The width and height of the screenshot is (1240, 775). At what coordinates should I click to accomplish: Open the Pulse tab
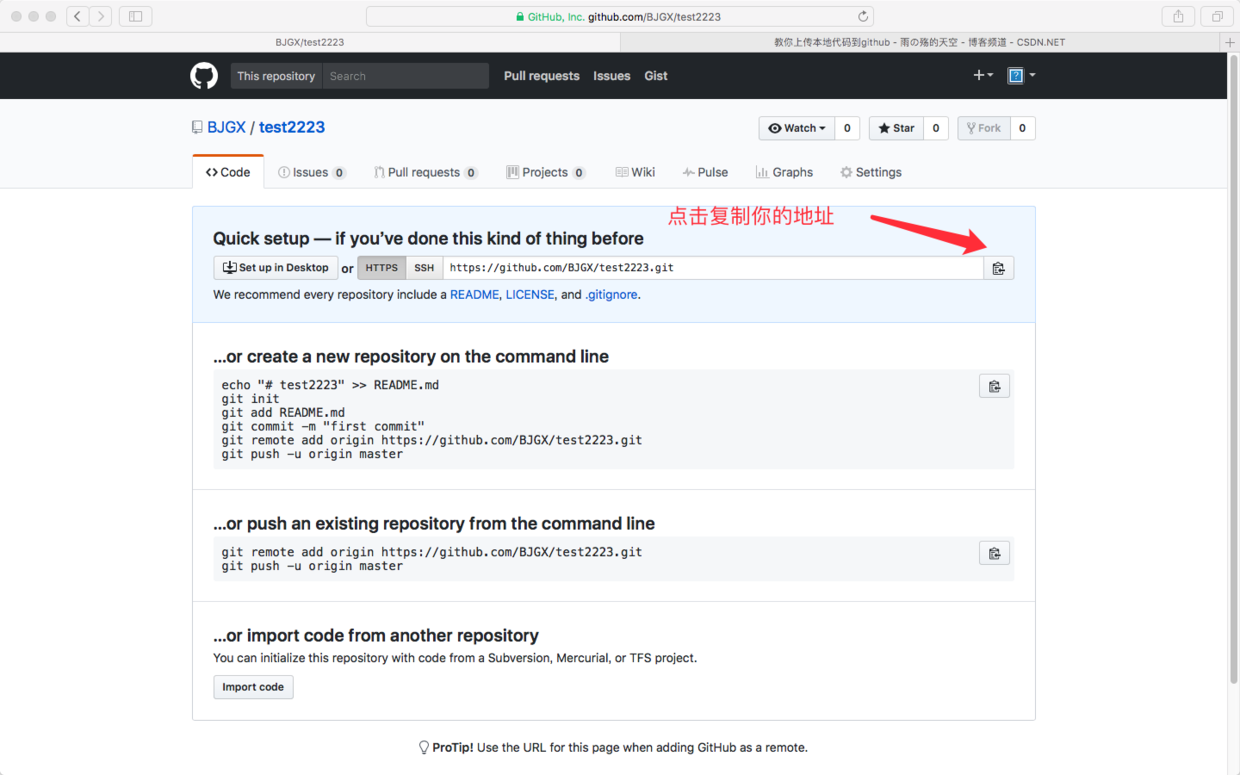coord(705,172)
